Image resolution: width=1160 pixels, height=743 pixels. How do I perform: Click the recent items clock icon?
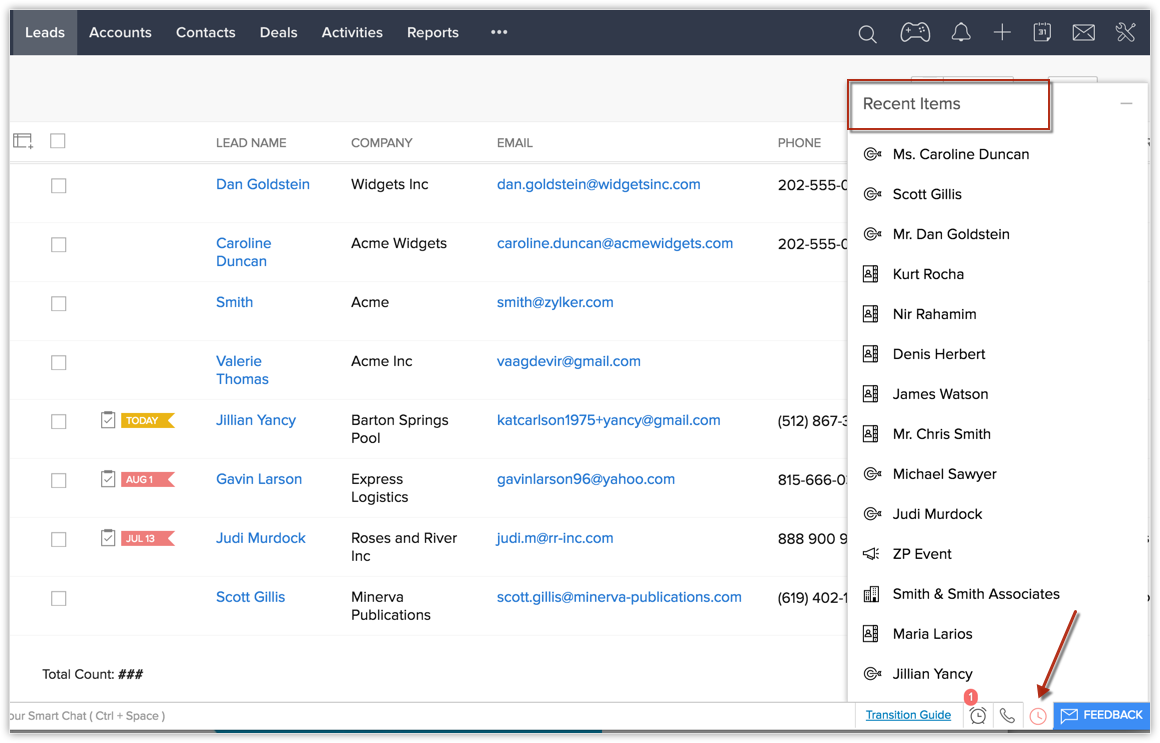pos(1038,716)
